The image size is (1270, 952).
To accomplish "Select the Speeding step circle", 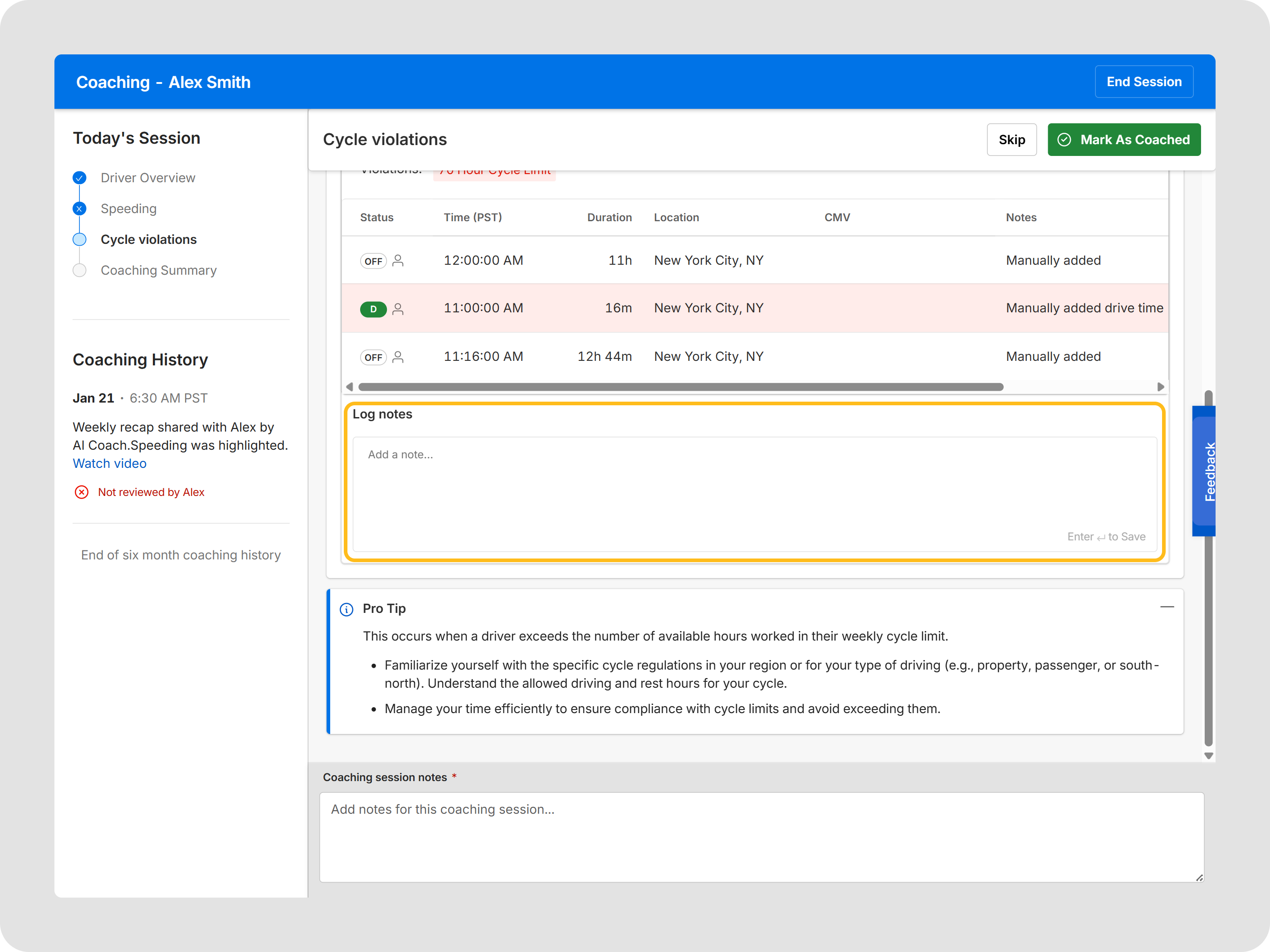I will pos(80,209).
